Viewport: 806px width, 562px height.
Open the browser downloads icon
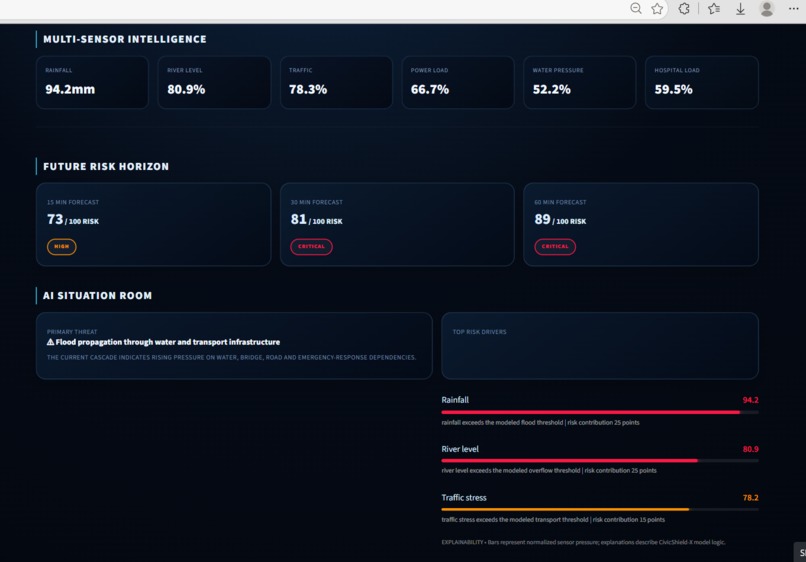click(x=740, y=9)
